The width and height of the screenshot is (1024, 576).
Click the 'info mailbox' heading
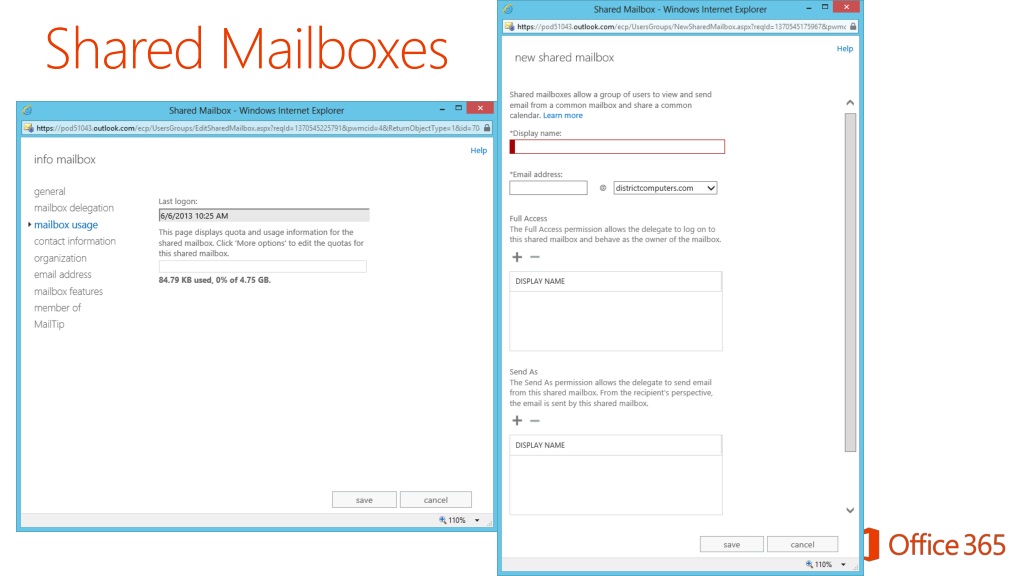coord(65,159)
